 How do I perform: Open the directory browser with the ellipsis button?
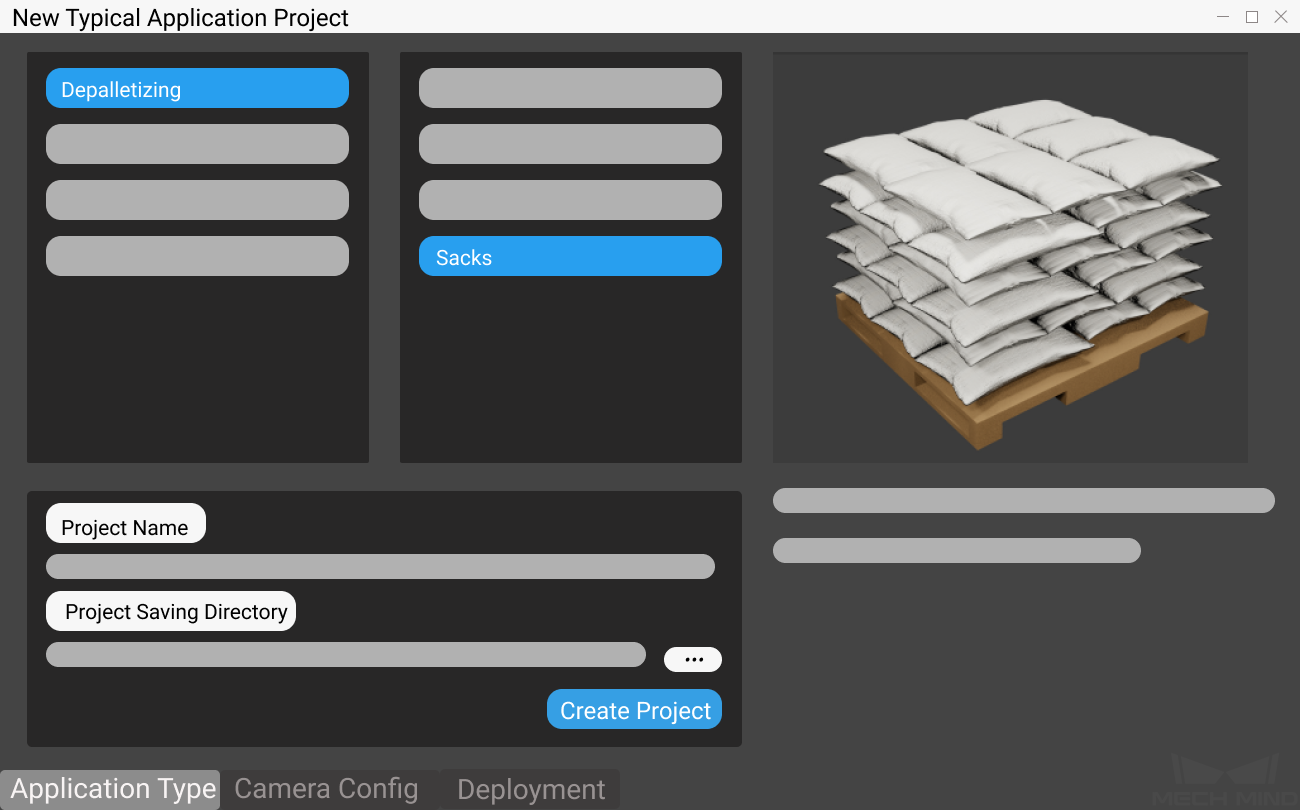(x=693, y=658)
